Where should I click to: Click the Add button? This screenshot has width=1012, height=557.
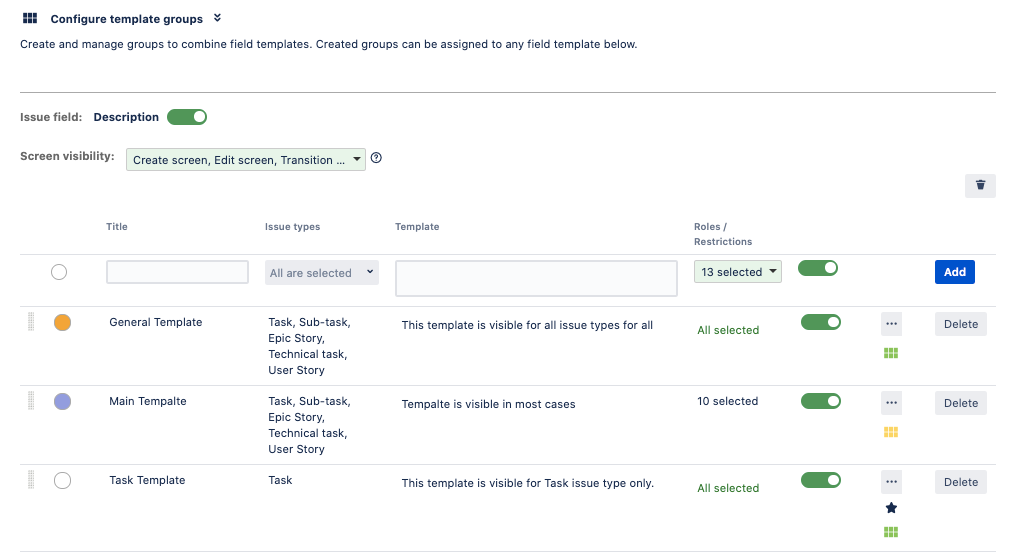point(955,272)
